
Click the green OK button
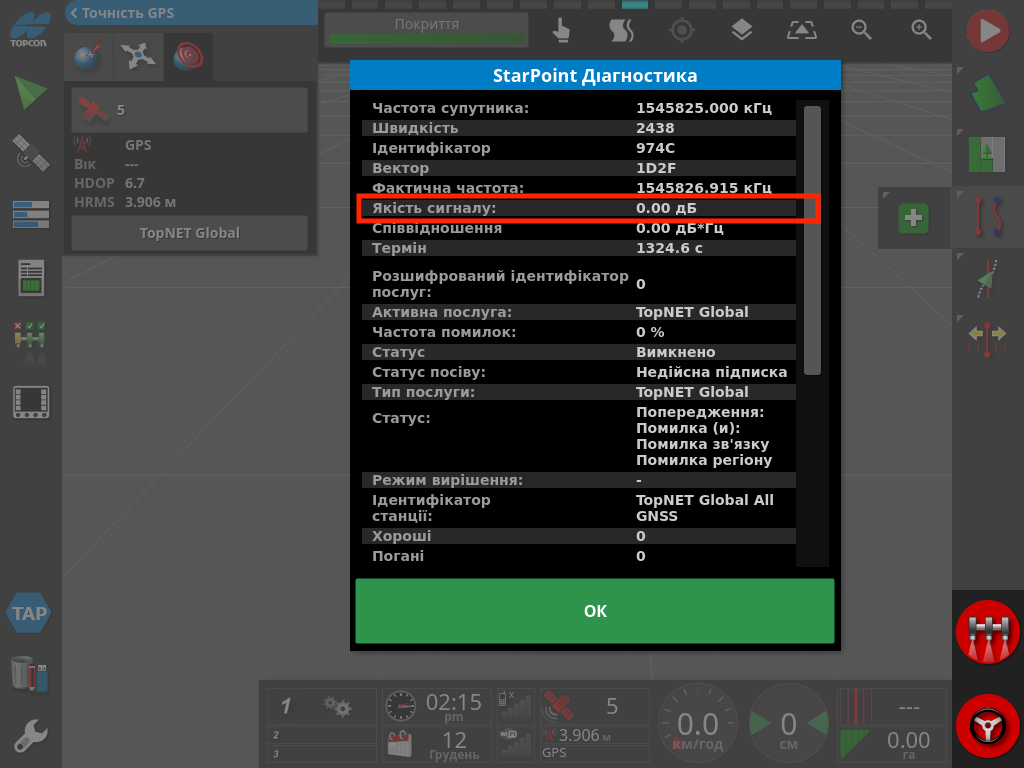pos(594,611)
